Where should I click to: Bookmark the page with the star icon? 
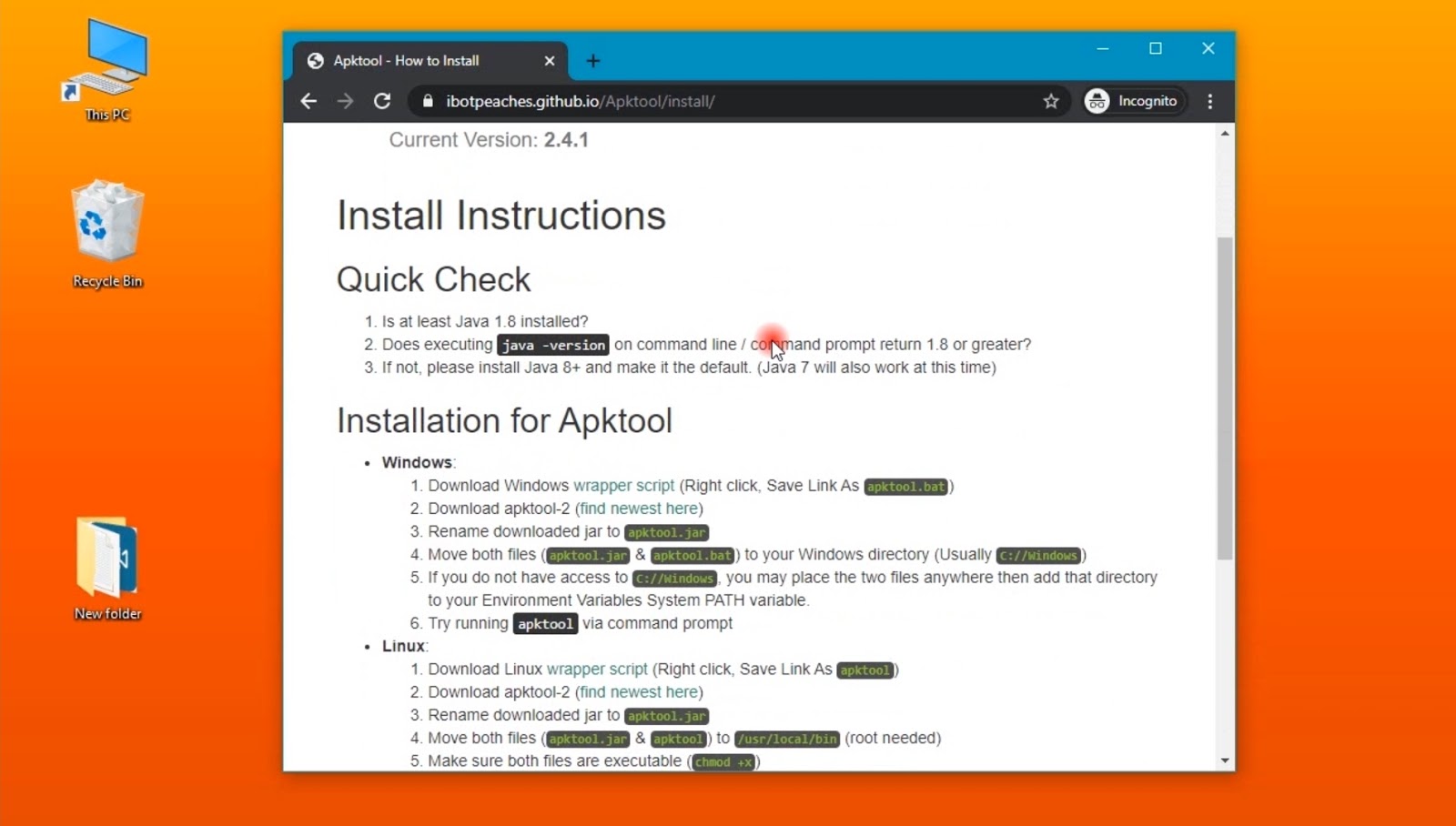[1051, 101]
